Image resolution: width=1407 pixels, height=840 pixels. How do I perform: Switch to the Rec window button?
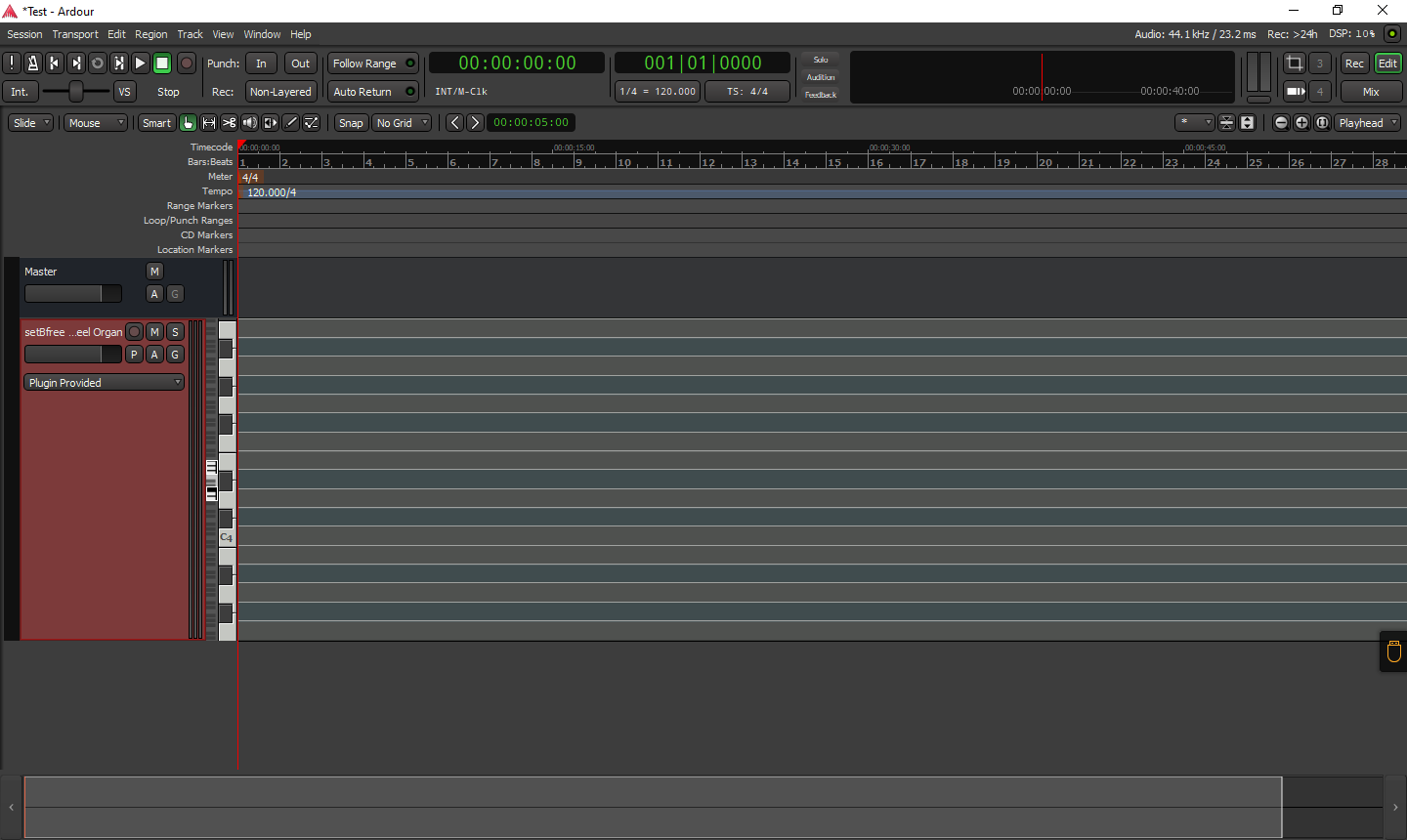(x=1354, y=63)
